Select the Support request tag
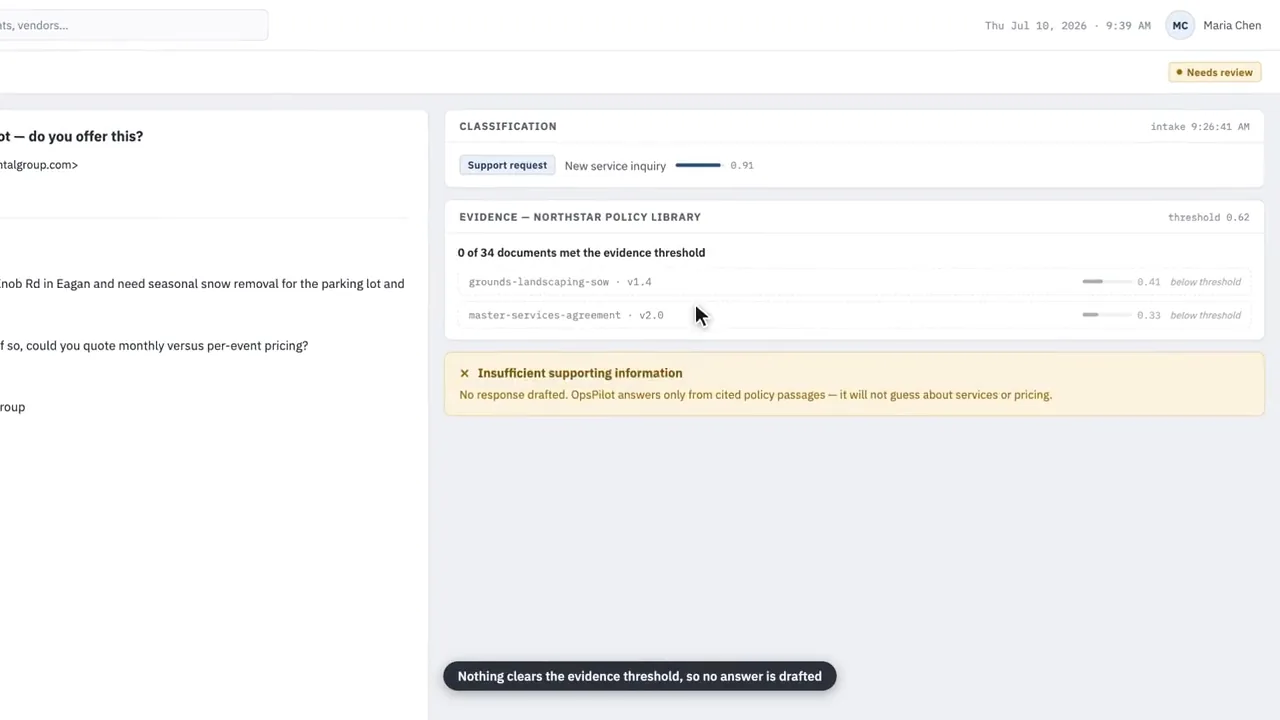1280x720 pixels. 507,165
